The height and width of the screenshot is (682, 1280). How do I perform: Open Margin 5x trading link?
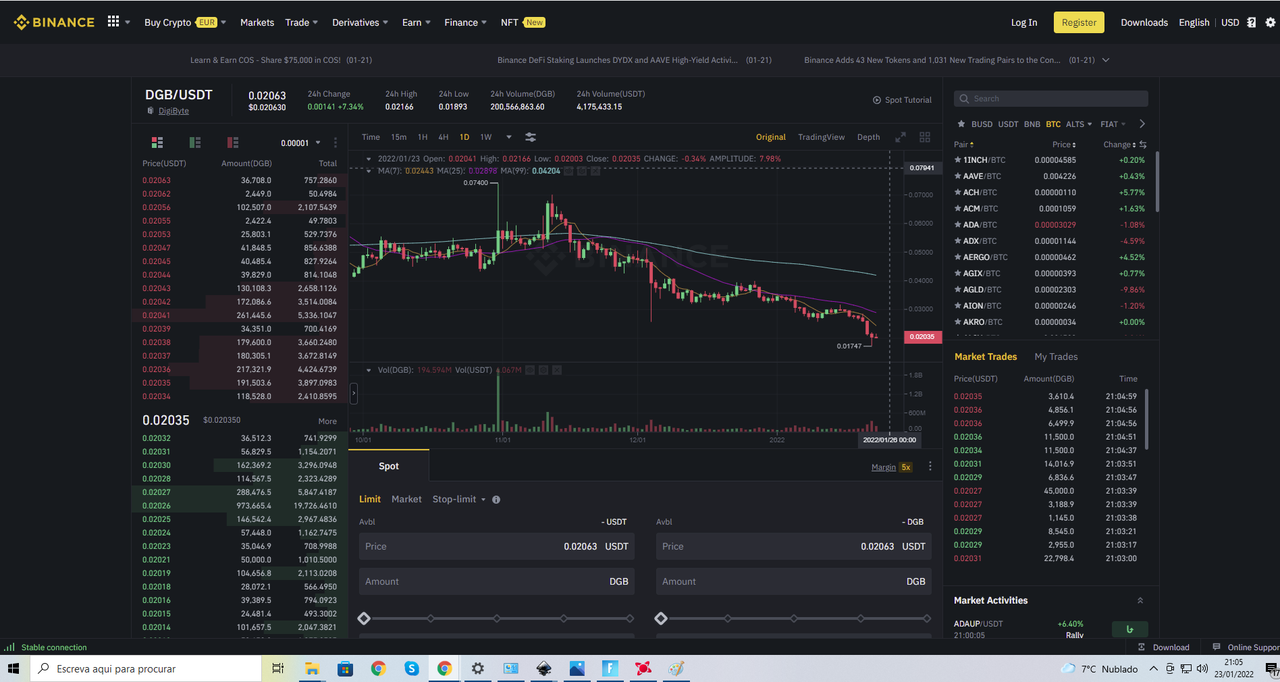click(x=892, y=467)
